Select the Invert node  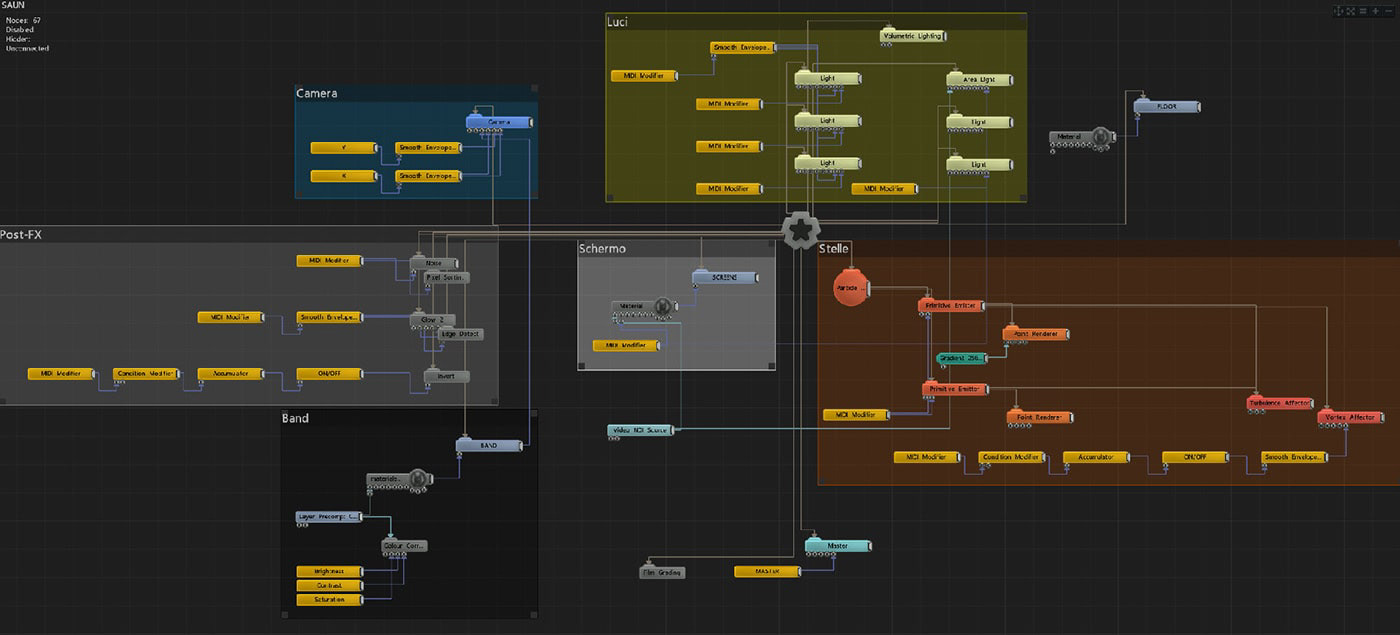point(446,376)
